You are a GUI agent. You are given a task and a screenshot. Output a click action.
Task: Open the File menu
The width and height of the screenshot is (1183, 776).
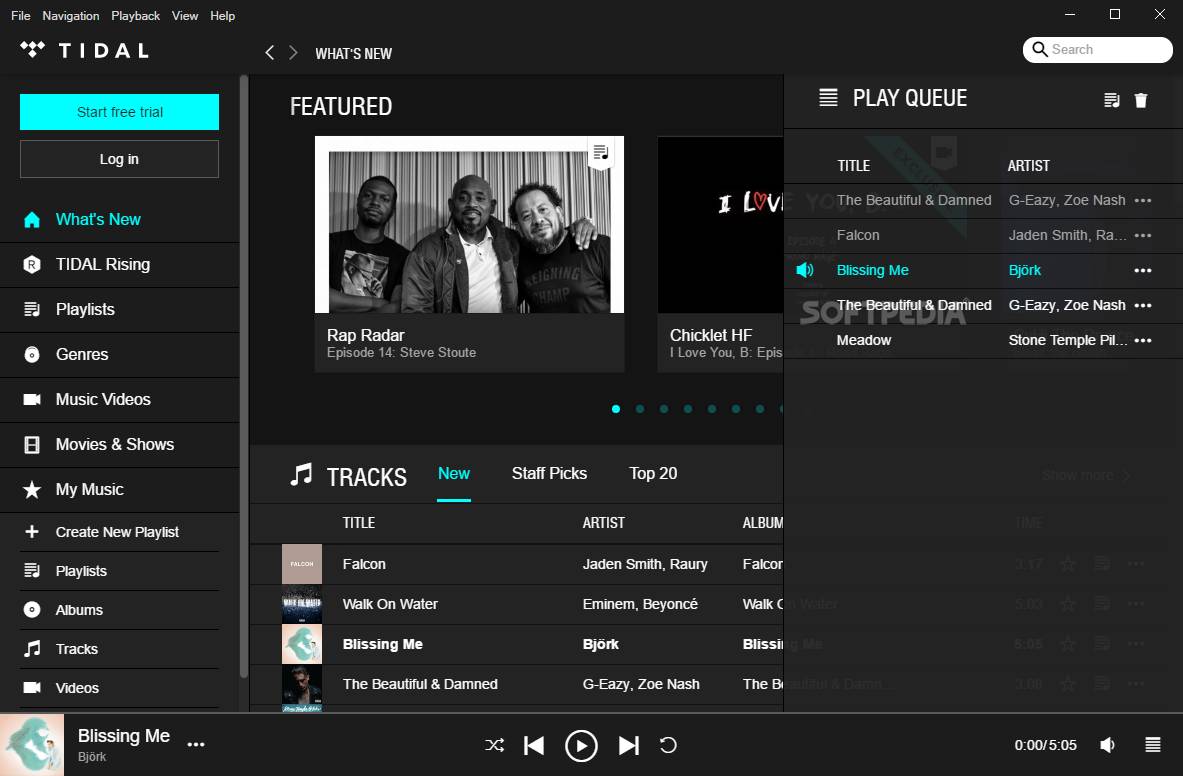20,15
